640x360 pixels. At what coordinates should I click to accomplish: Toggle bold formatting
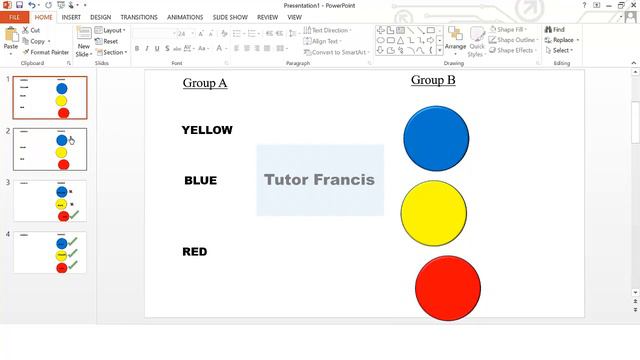point(137,49)
